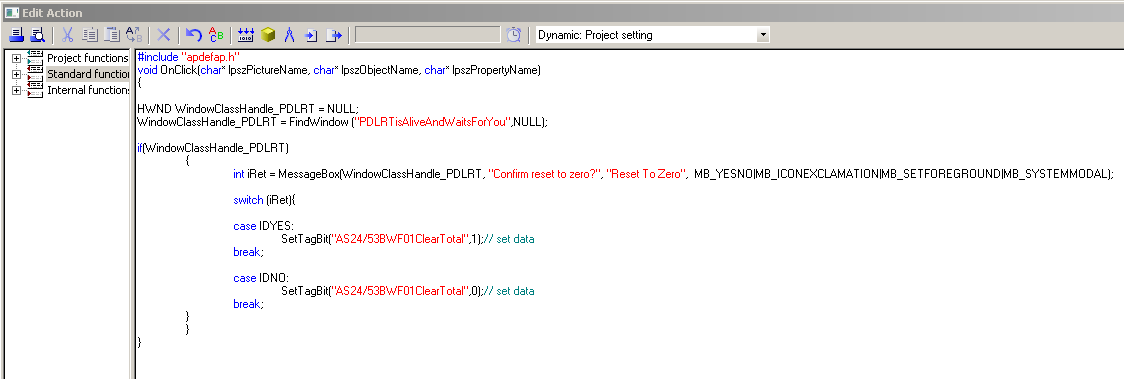Click the if(WindowClassHandle_PDLRT) line
This screenshot has width=1124, height=379.
click(x=213, y=148)
